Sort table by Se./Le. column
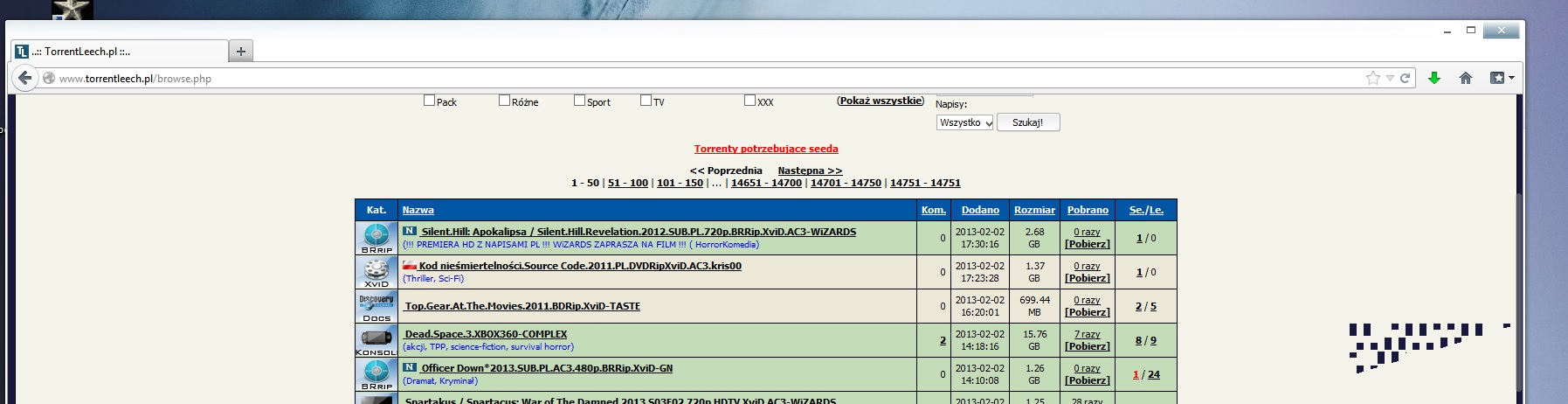This screenshot has height=404, width=1568. point(1146,210)
